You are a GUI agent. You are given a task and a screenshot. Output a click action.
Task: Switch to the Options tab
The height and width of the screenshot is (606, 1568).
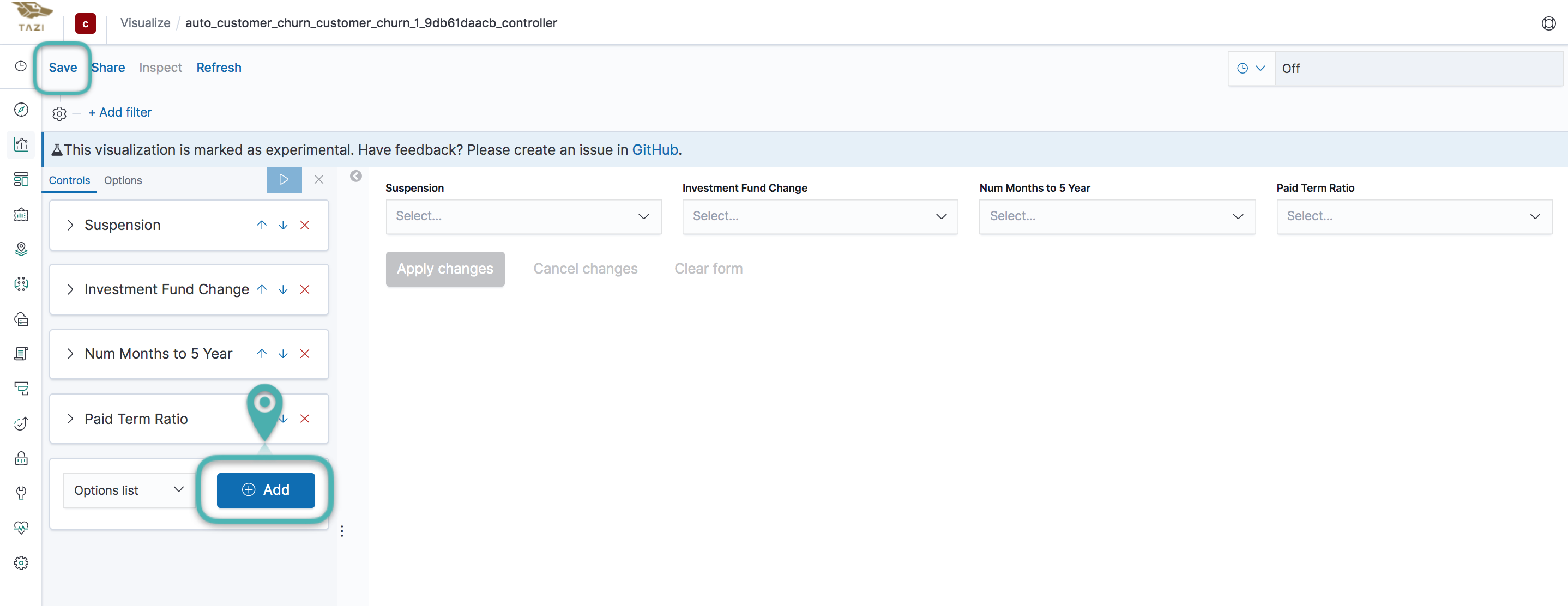[x=123, y=181]
